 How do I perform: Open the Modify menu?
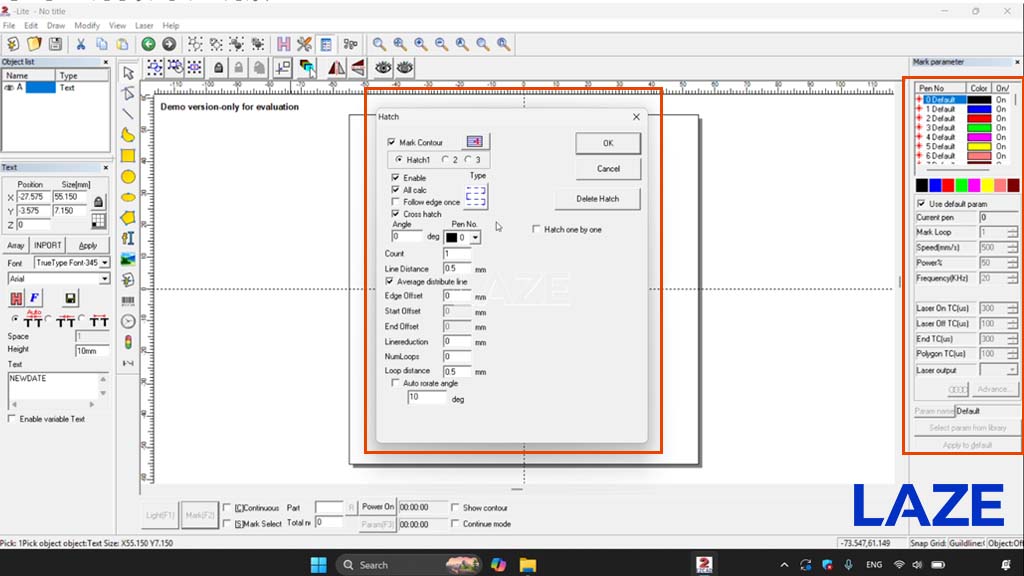tap(86, 25)
